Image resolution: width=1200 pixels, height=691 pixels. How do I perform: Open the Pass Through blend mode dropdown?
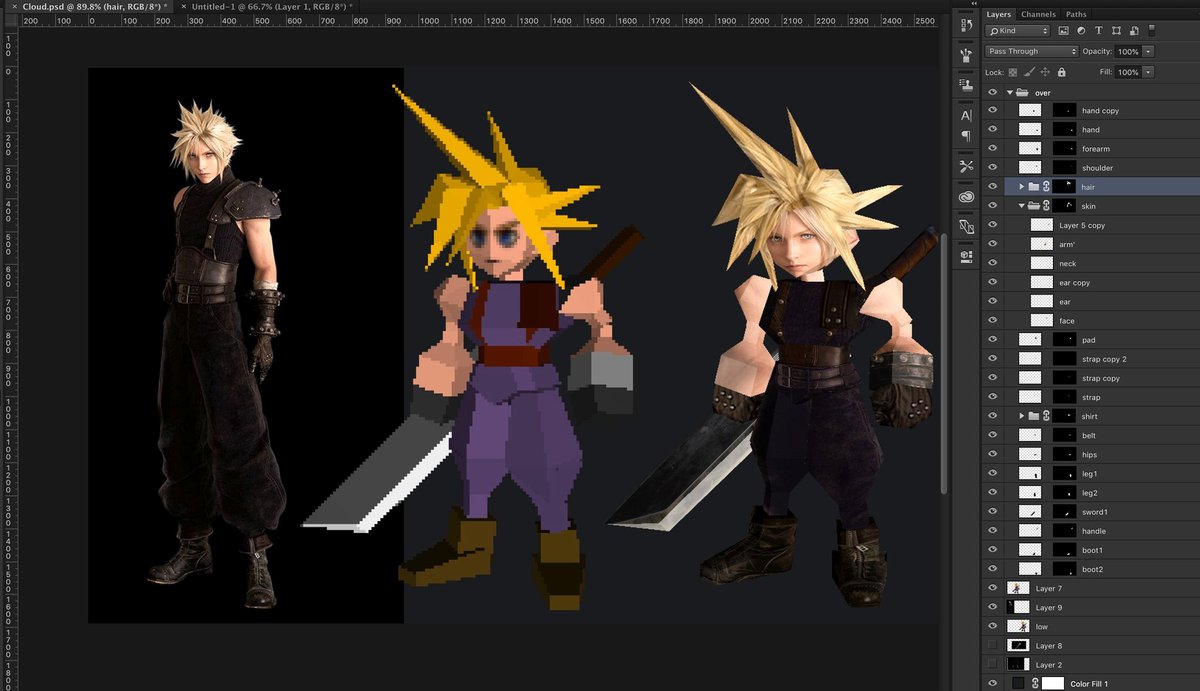(1031, 51)
